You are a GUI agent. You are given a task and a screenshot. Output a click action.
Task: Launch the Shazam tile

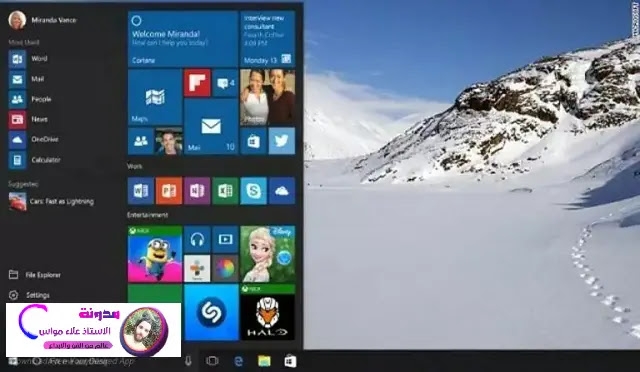(211, 312)
